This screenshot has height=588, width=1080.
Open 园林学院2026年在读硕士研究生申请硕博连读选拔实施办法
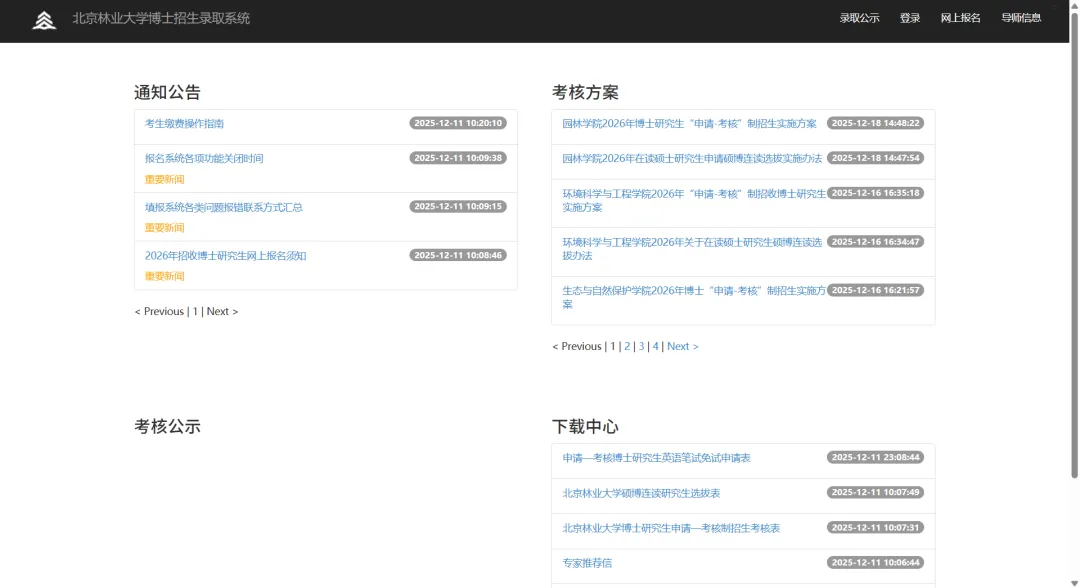pyautogui.click(x=692, y=158)
